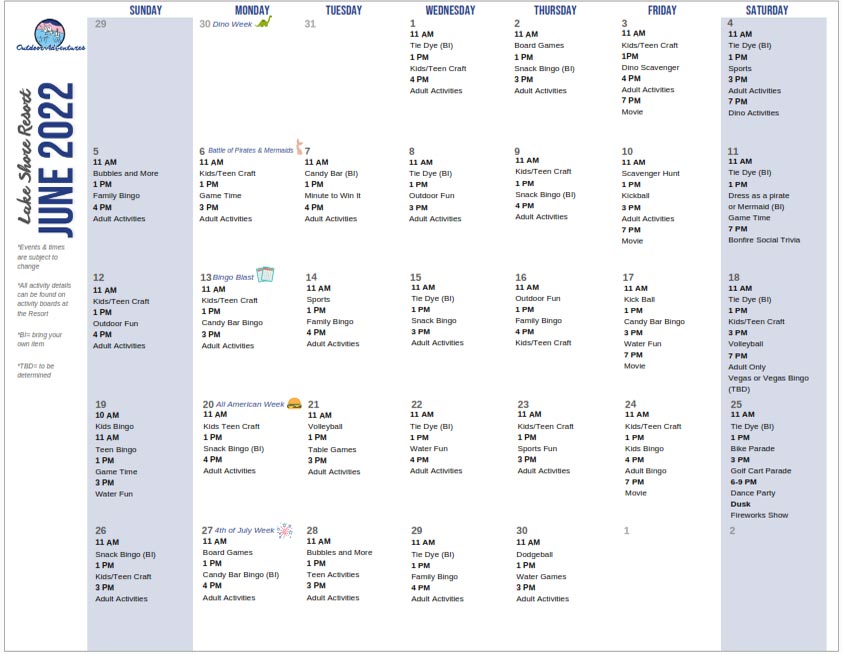Click 'Volleyball' on Saturday June 18
Screen dimensions: 842x654
point(745,344)
